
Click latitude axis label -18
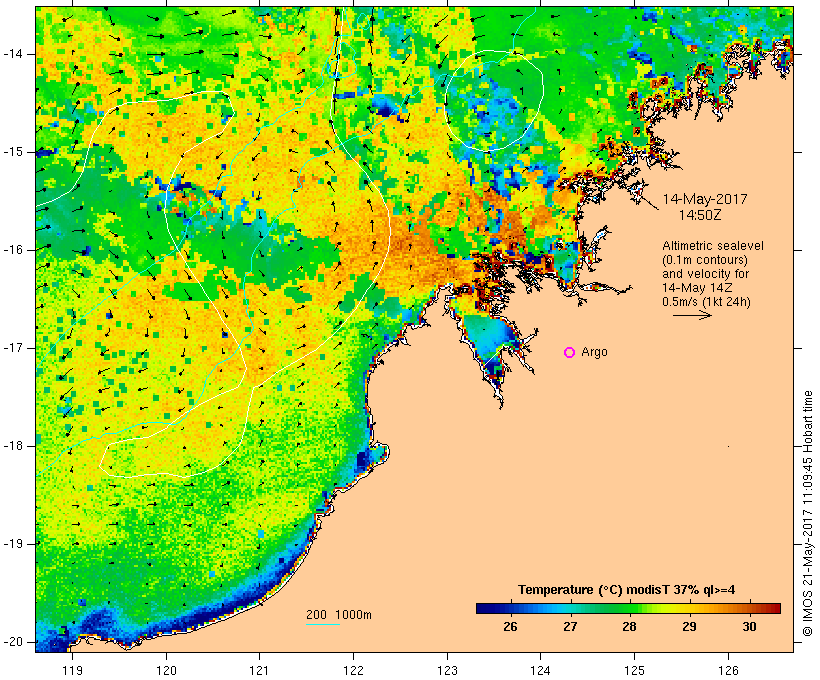13,446
